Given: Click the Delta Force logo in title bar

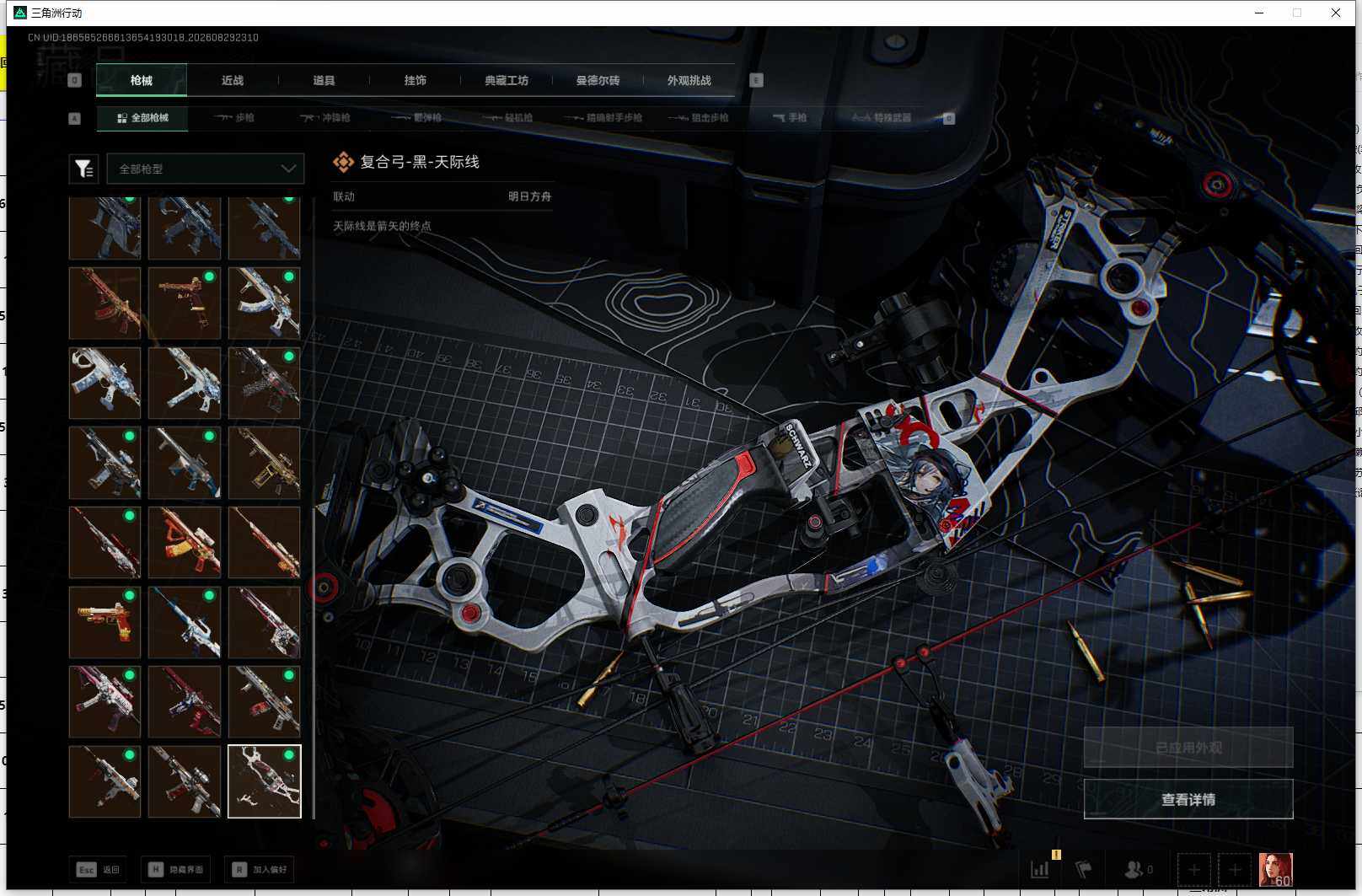Looking at the screenshot, I should [20, 13].
